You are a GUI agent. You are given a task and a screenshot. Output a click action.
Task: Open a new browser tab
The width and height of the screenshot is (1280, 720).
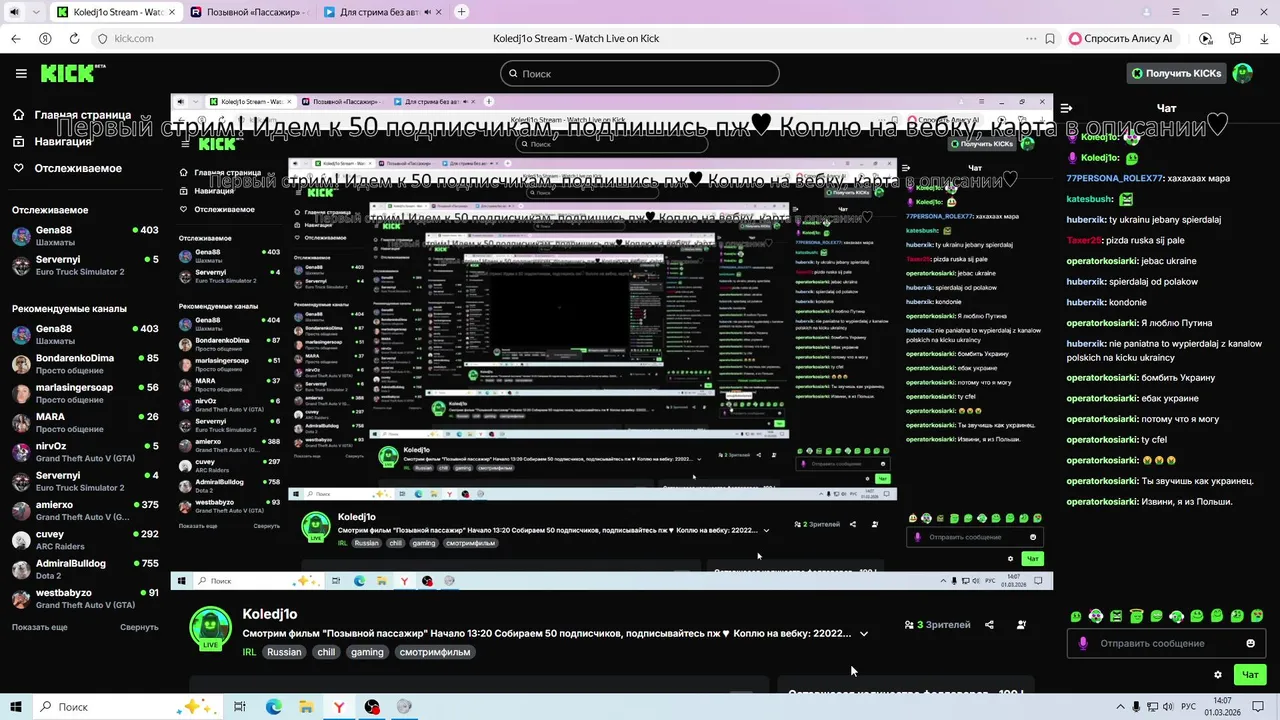(461, 12)
